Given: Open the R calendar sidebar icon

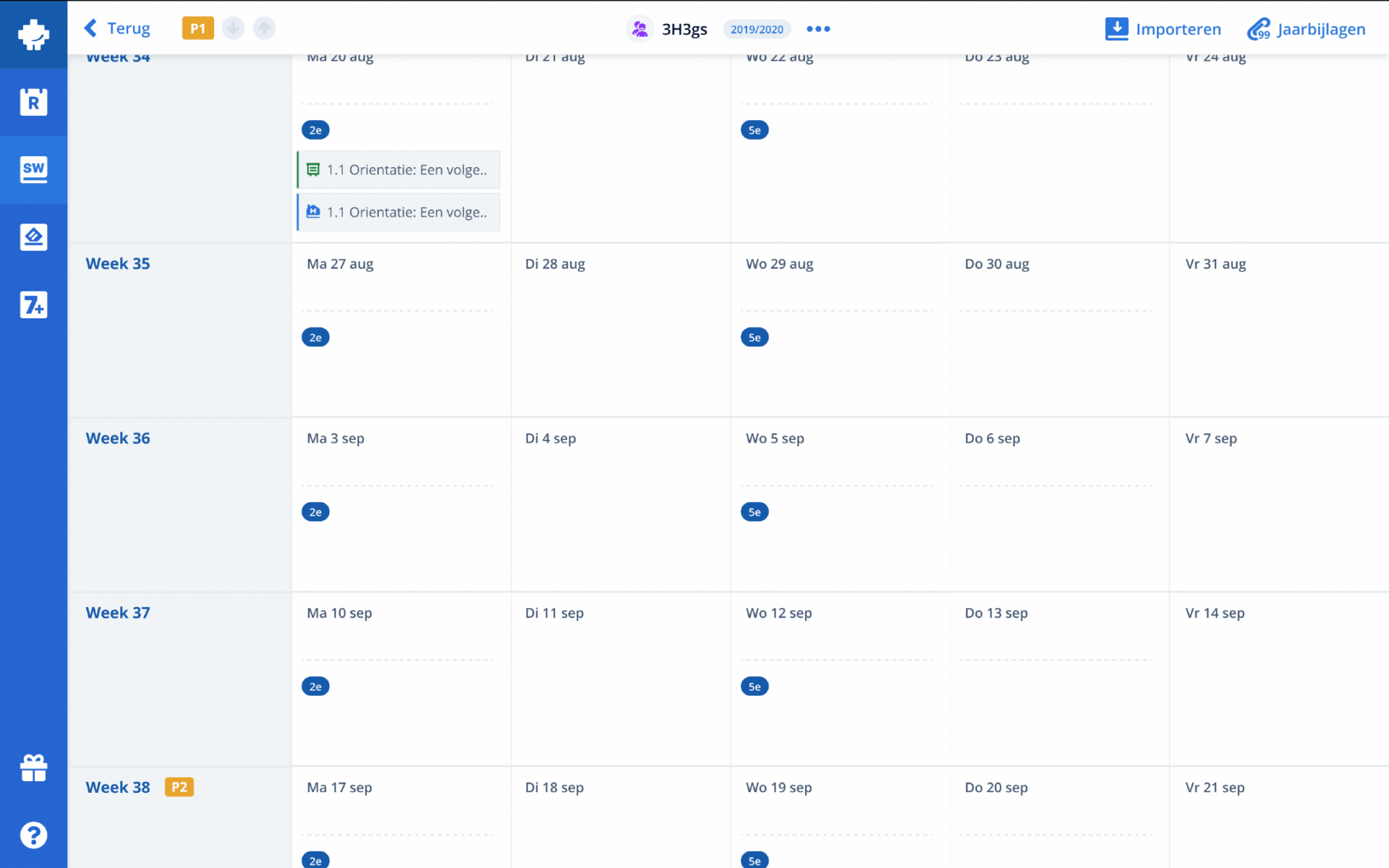Looking at the screenshot, I should pyautogui.click(x=33, y=102).
